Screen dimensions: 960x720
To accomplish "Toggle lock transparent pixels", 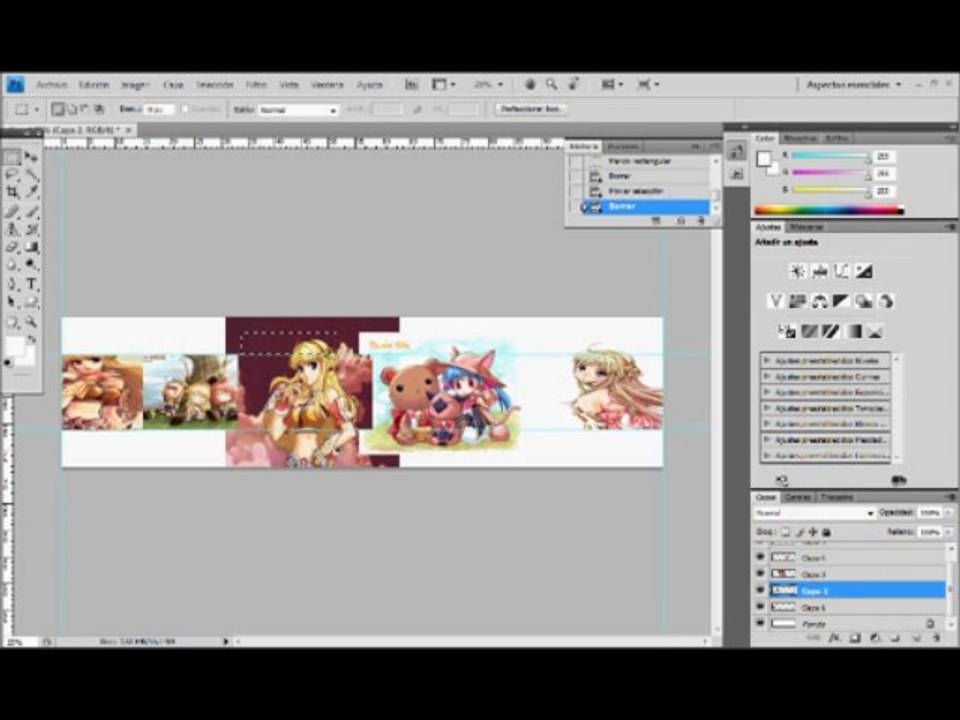I will tap(786, 532).
